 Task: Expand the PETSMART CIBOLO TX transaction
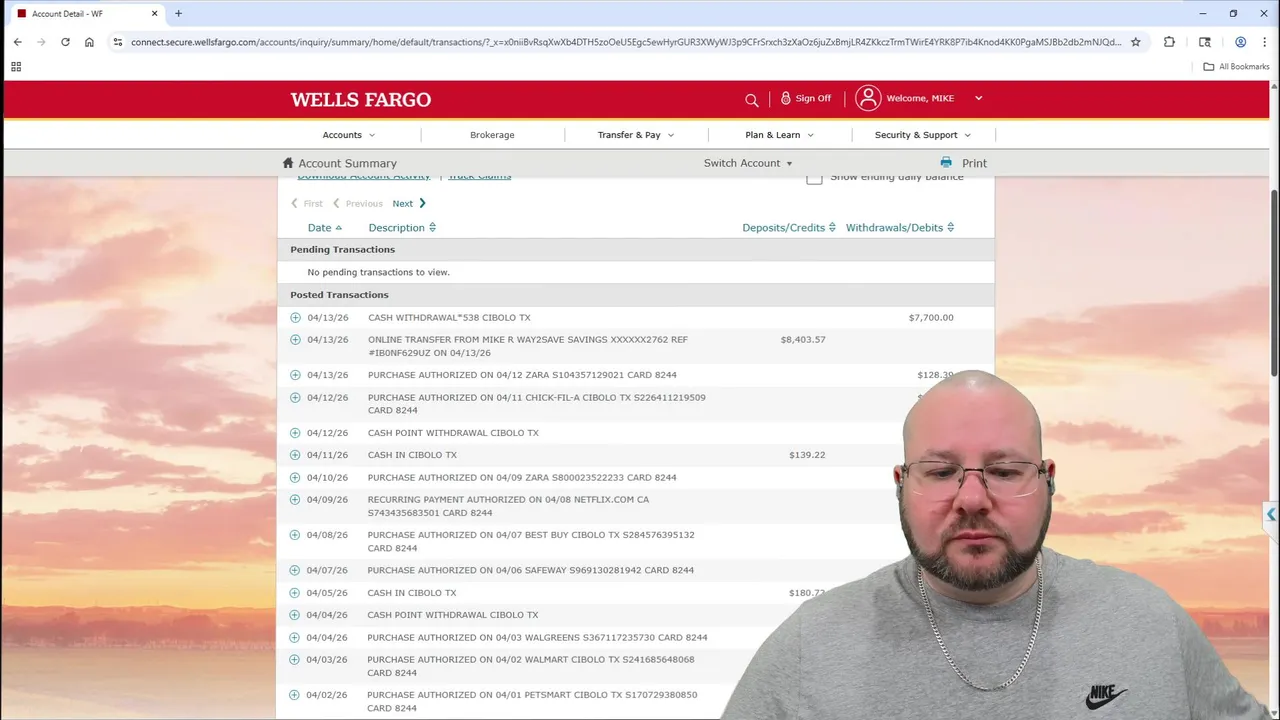click(294, 695)
